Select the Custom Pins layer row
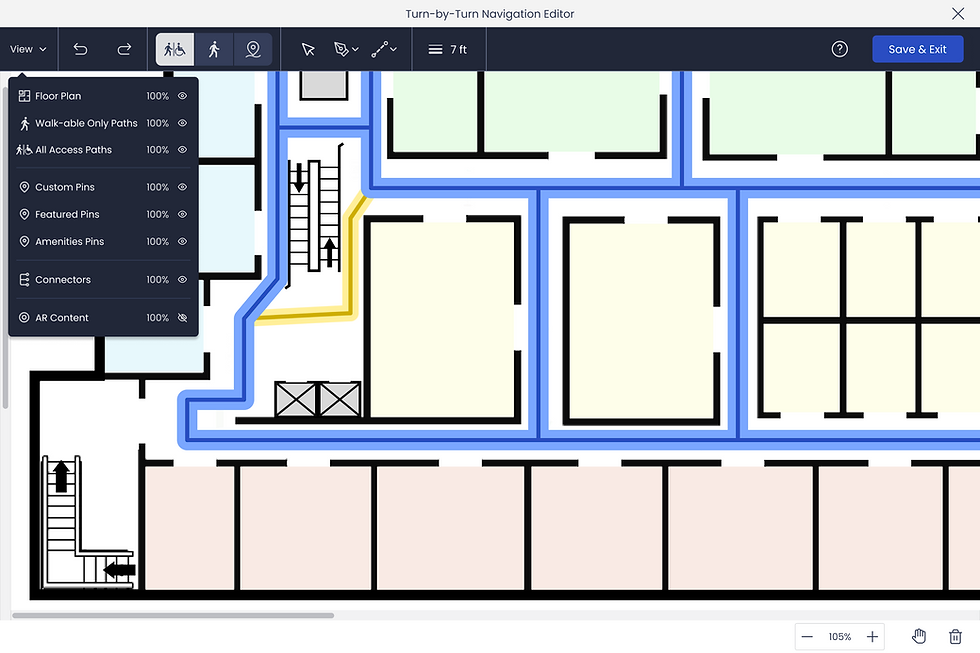Viewport: 980px width, 653px height. (x=103, y=187)
